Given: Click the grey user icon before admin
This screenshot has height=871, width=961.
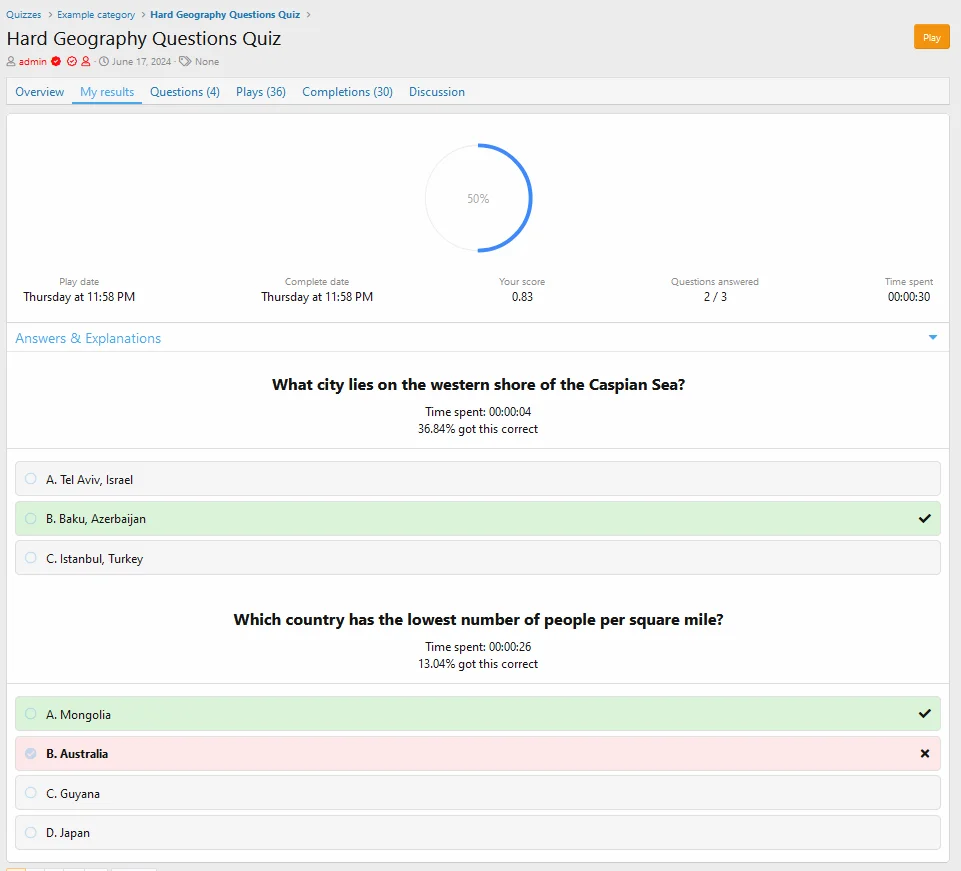Looking at the screenshot, I should pyautogui.click(x=11, y=62).
